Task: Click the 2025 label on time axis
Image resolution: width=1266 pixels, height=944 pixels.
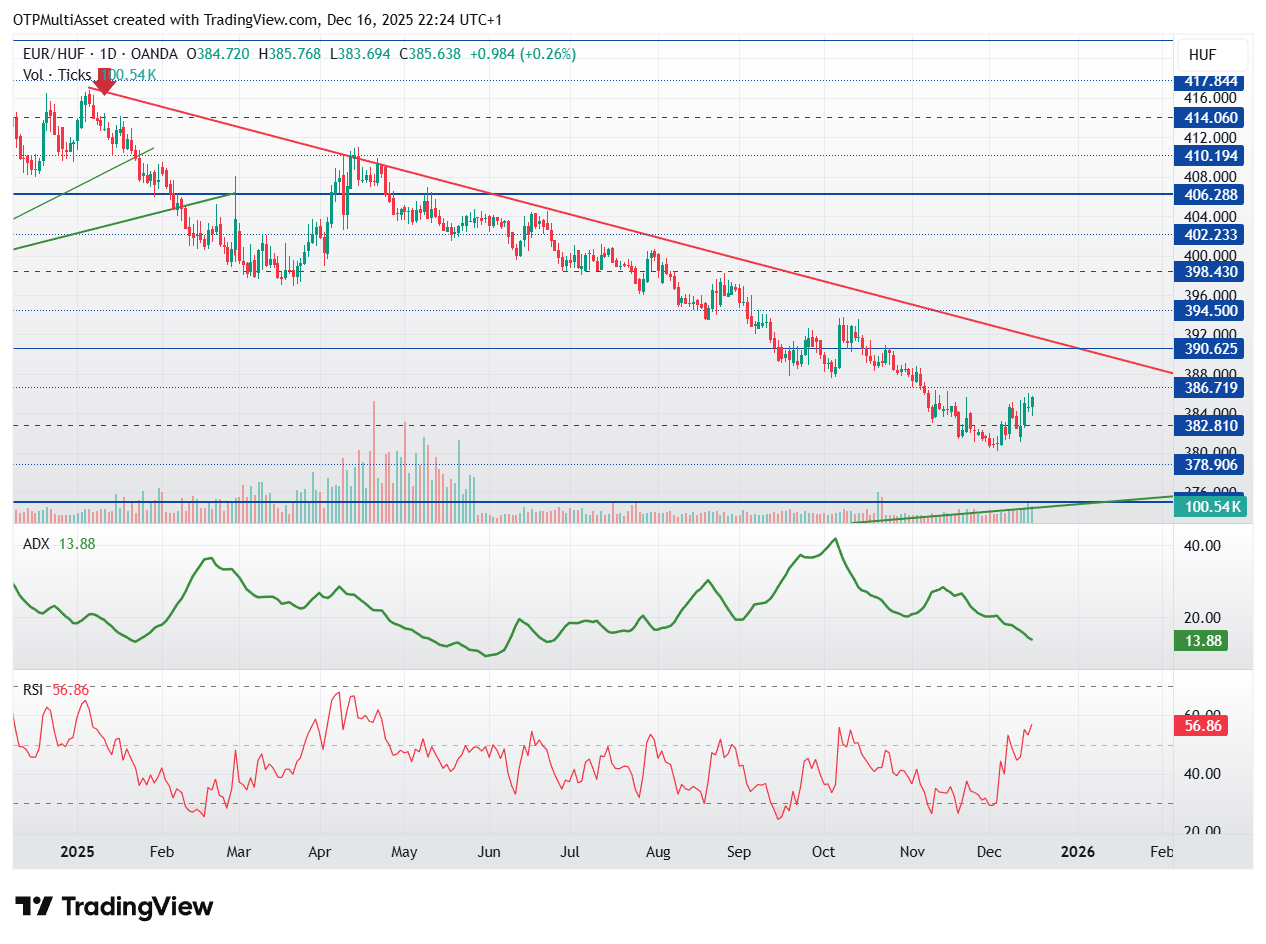Action: [77, 852]
